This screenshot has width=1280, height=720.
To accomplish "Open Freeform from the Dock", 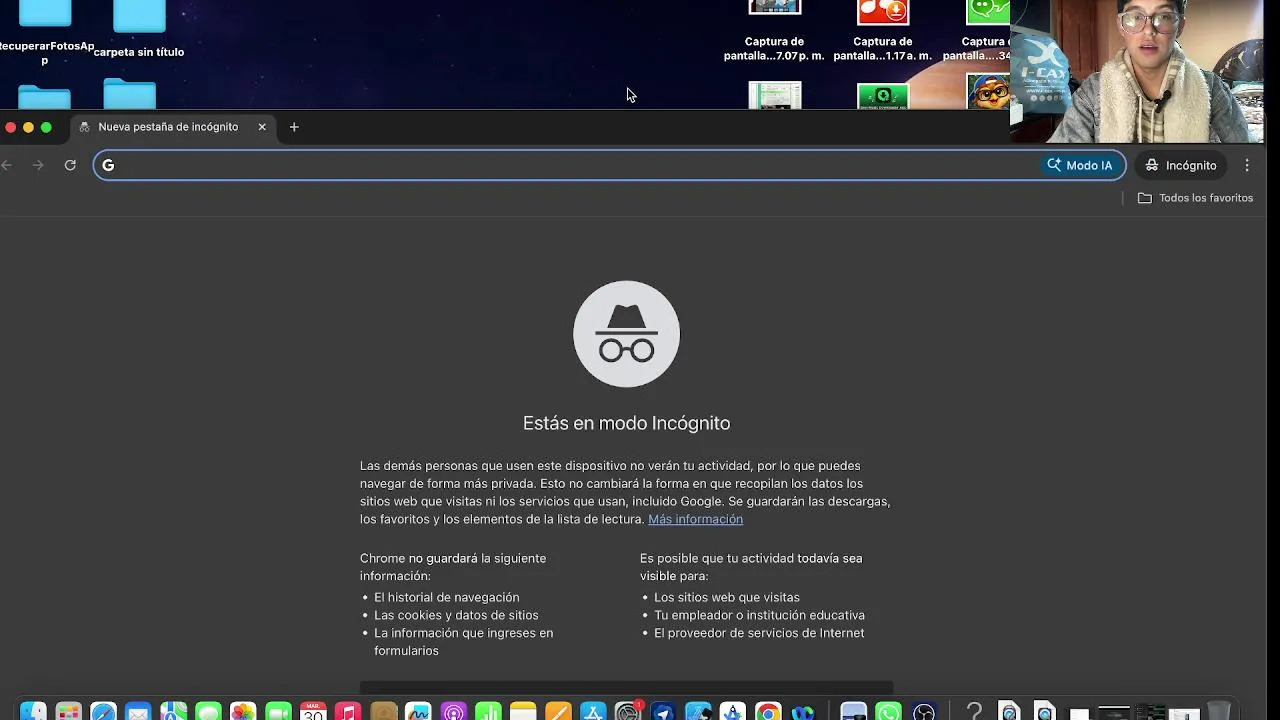I will [418, 712].
